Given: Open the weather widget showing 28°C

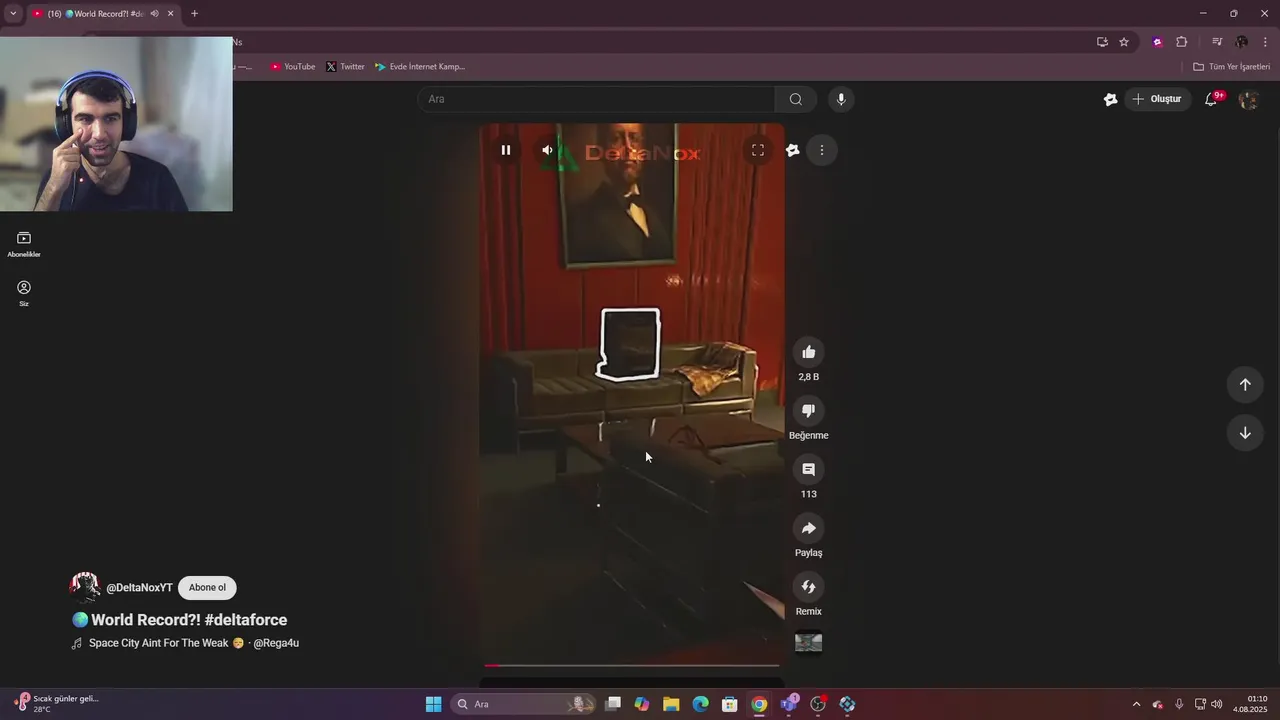Looking at the screenshot, I should [x=56, y=704].
